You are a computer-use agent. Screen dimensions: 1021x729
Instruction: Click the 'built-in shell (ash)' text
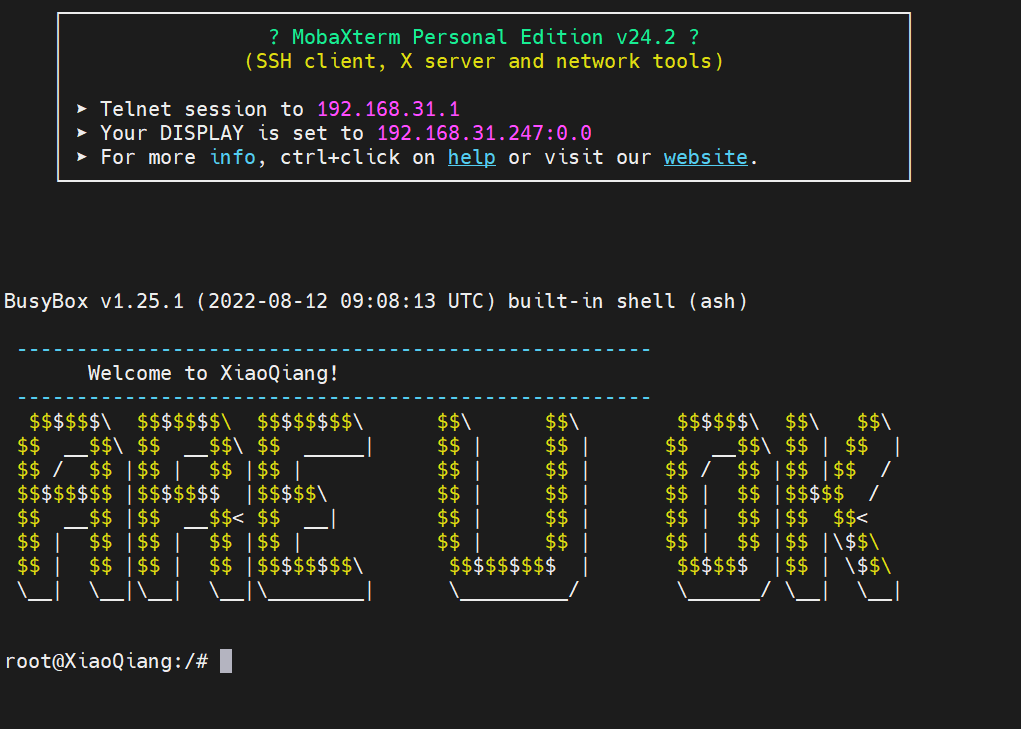[x=627, y=301]
